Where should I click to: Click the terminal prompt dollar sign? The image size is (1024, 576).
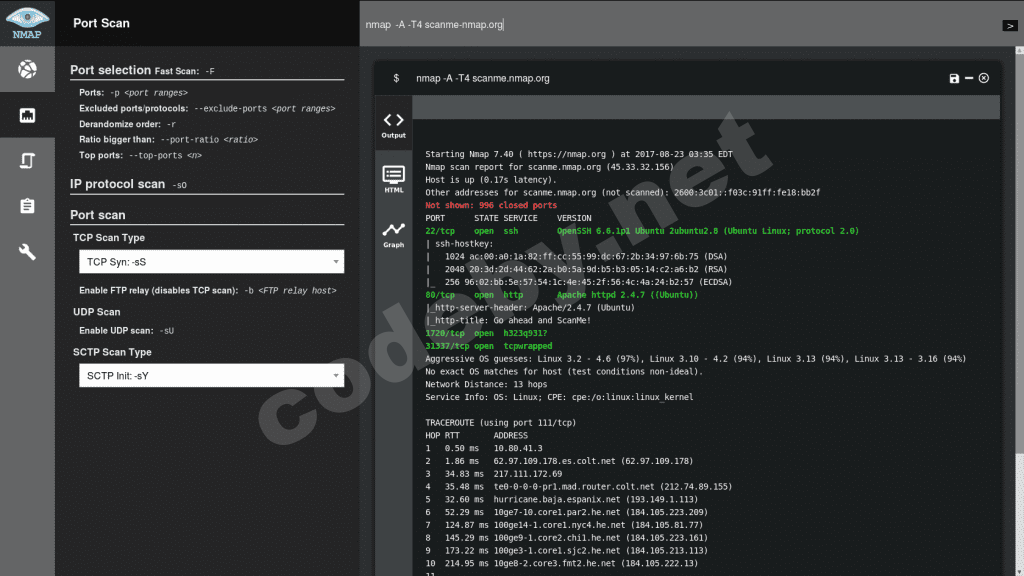pos(396,78)
